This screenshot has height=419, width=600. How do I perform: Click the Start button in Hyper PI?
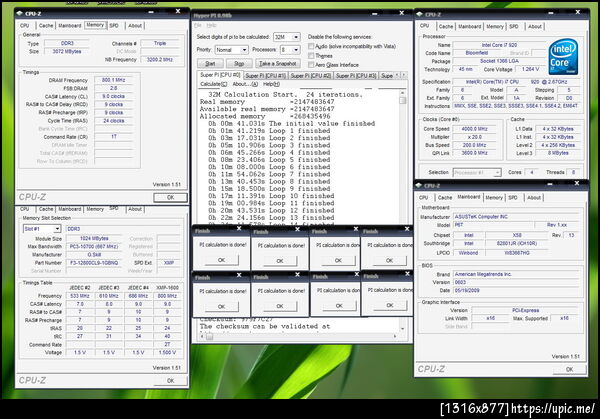coord(210,64)
